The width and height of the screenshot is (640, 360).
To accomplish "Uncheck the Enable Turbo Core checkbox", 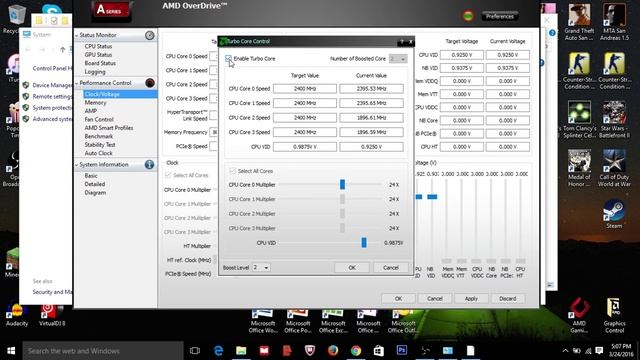I will (x=228, y=58).
